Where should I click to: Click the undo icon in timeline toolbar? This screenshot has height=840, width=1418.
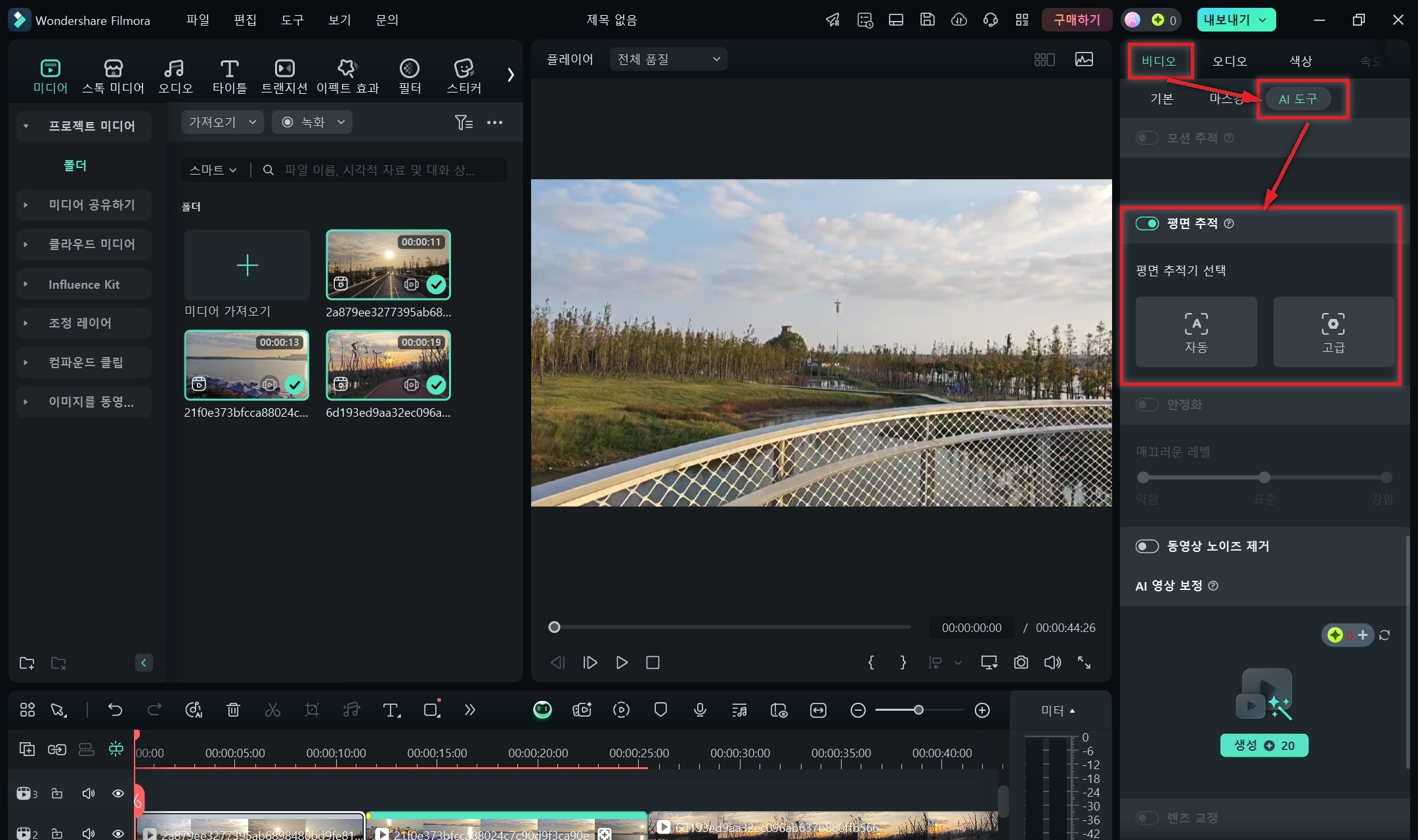point(115,709)
